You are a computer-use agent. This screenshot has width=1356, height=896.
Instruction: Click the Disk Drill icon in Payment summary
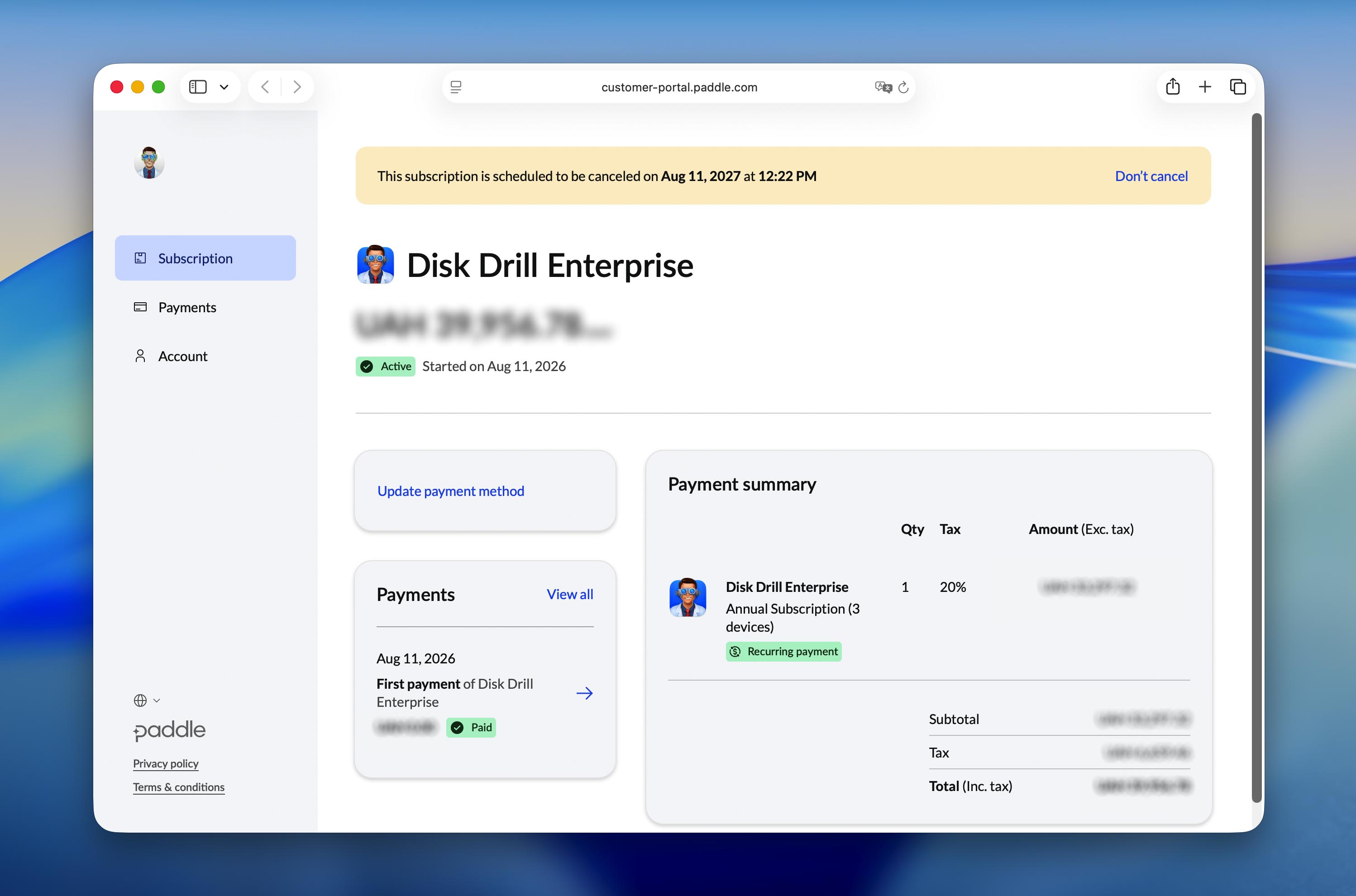click(x=688, y=598)
